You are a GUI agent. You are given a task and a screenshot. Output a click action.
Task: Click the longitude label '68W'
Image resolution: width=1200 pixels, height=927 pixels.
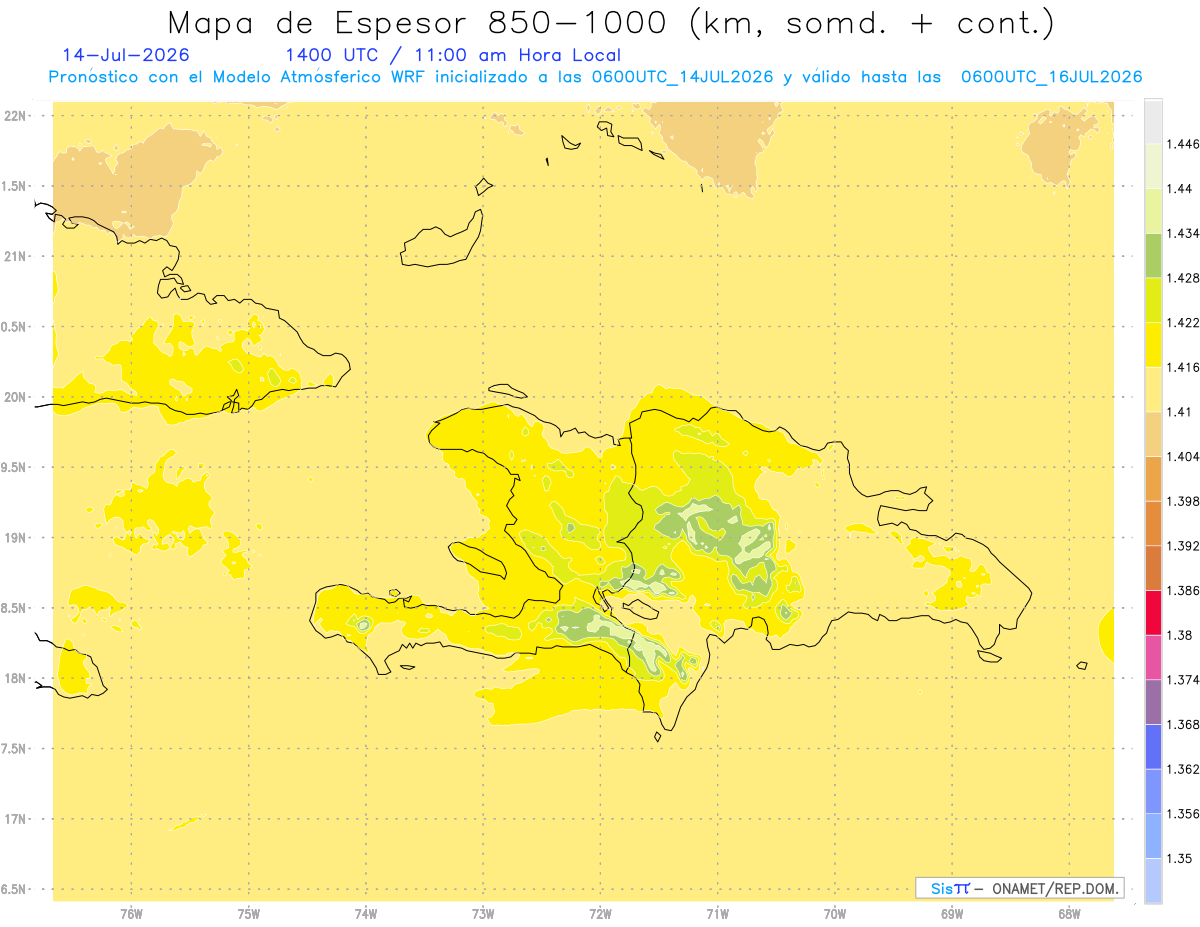pyautogui.click(x=1069, y=913)
